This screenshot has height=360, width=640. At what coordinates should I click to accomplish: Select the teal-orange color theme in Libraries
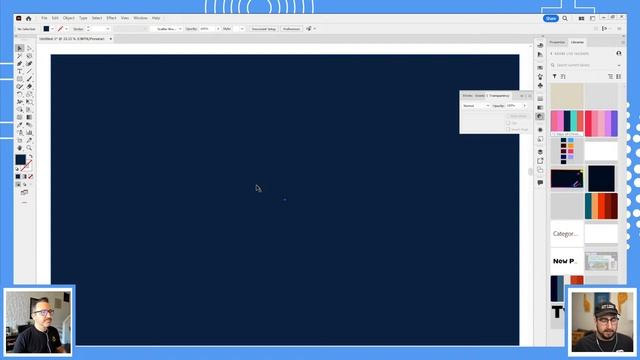tap(601, 206)
